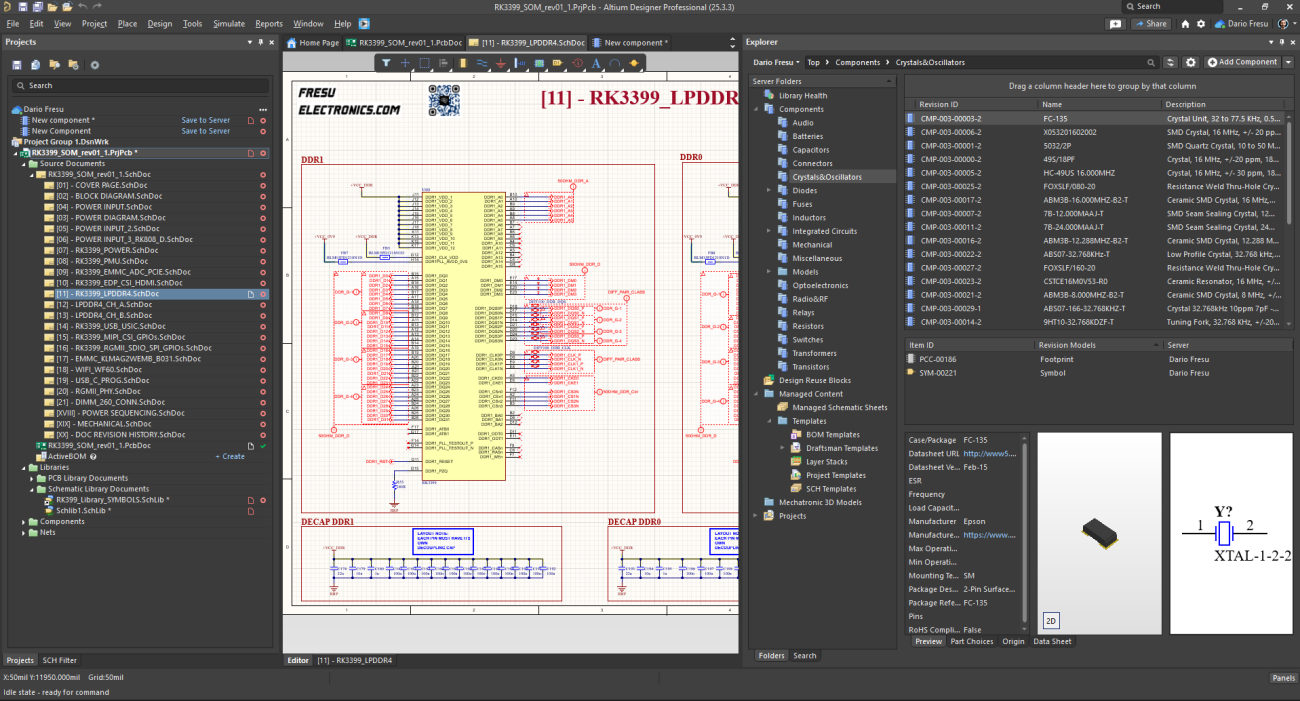Image resolution: width=1300 pixels, height=701 pixels.
Task: Select the place directive/info icon
Action: [x=577, y=63]
